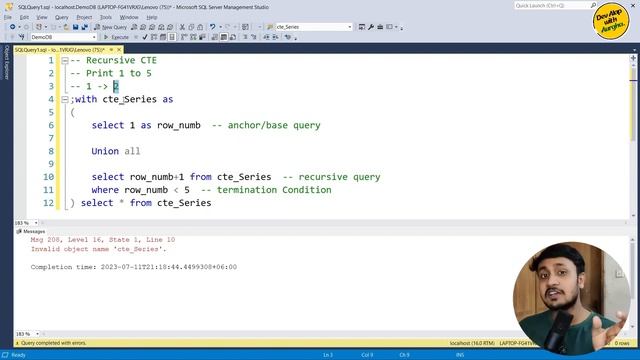Open the editor 183 % zoom dropdown
This screenshot has height=360, width=640.
36,223
